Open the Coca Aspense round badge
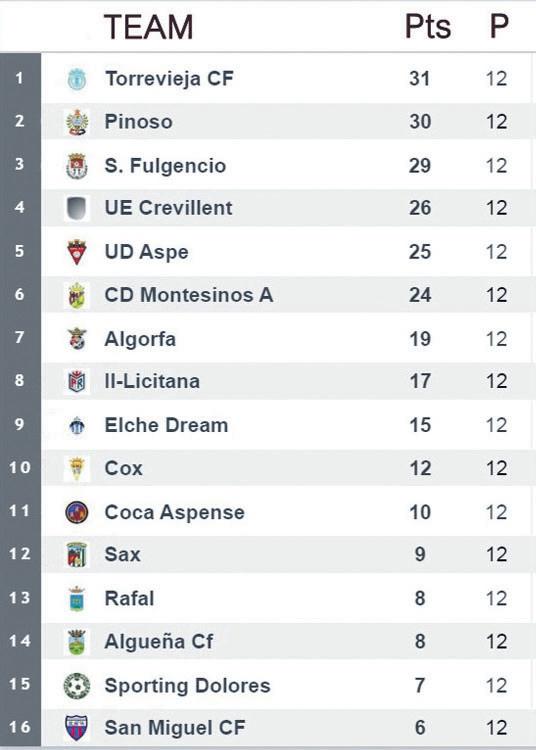The width and height of the screenshot is (536, 750). coord(77,512)
